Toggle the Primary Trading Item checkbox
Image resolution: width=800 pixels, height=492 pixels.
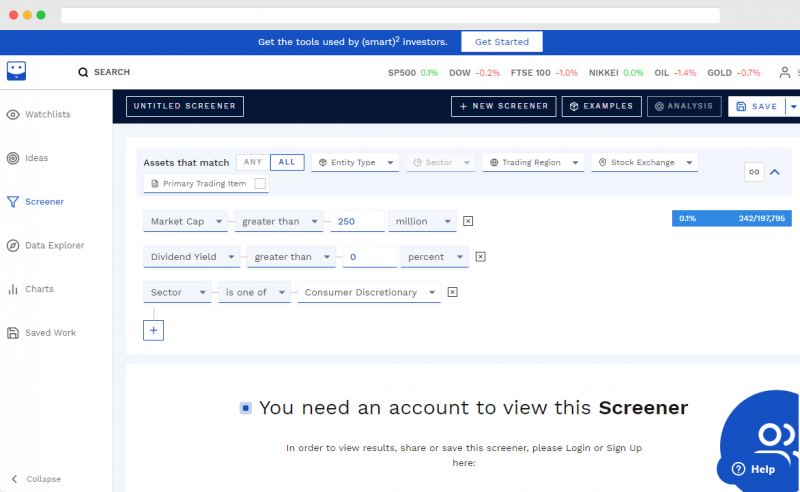tap(260, 184)
